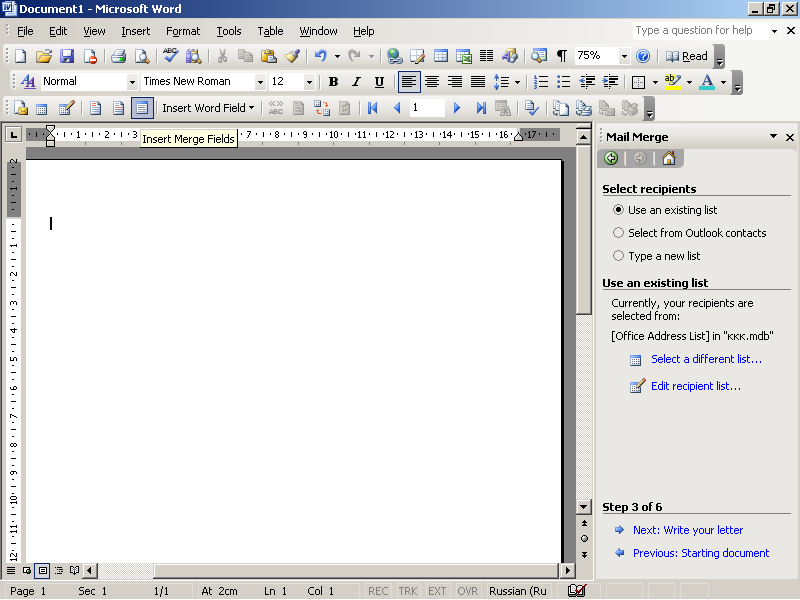Image resolution: width=800 pixels, height=600 pixels.
Task: Go back in the Mail Merge pane
Action: 611,159
